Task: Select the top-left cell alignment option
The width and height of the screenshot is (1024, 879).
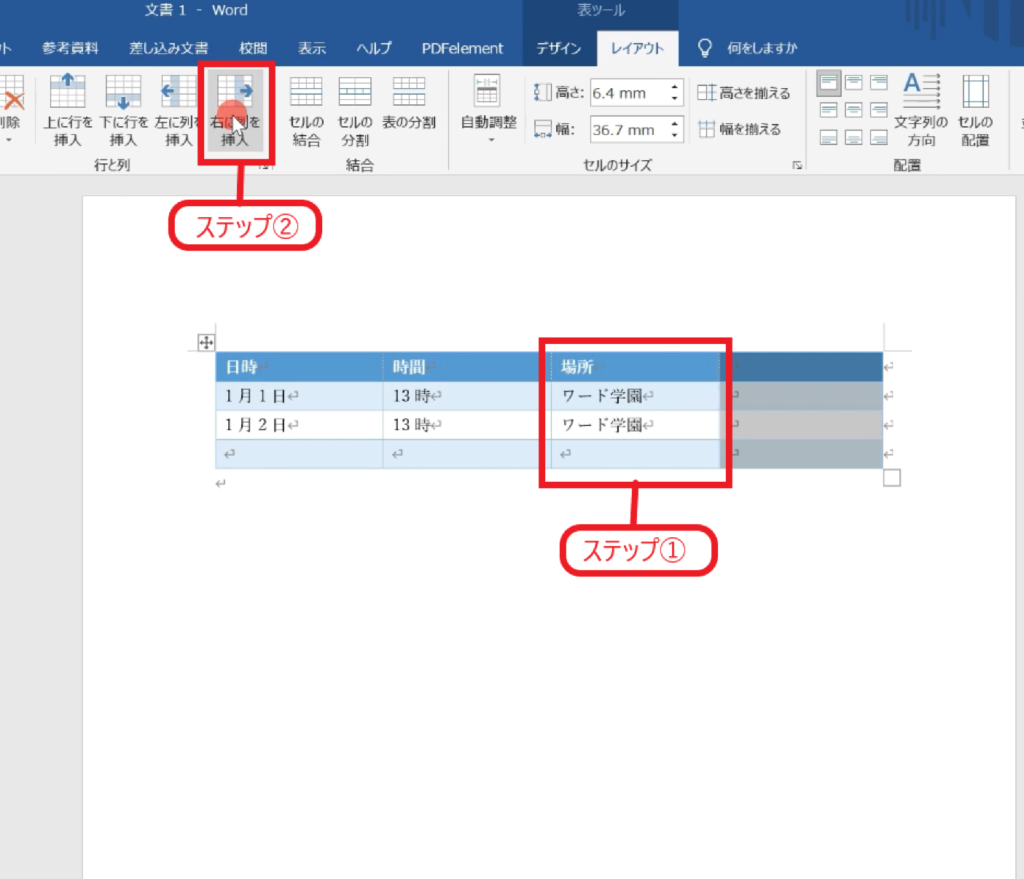Action: [829, 83]
